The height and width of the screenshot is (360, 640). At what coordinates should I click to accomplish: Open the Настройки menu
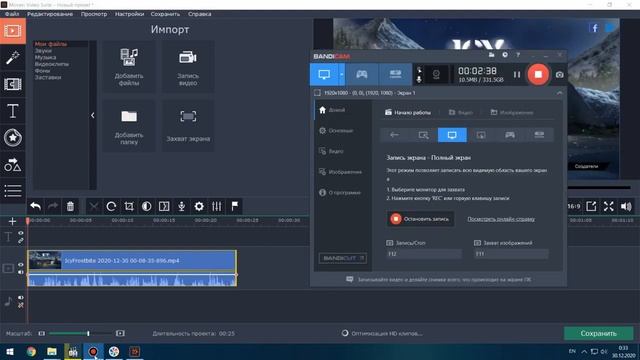click(x=129, y=14)
